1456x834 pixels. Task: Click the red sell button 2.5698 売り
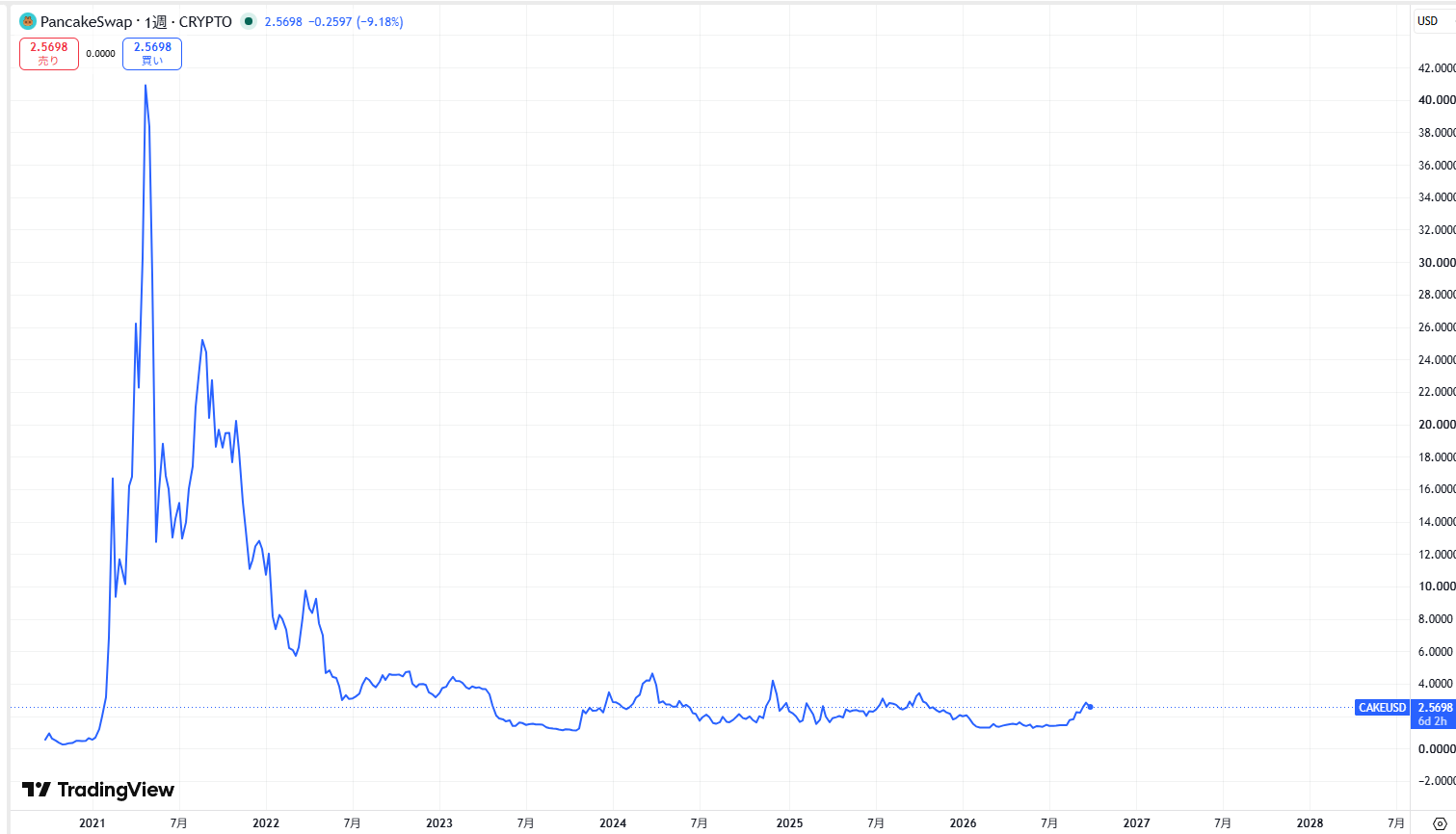(x=49, y=54)
